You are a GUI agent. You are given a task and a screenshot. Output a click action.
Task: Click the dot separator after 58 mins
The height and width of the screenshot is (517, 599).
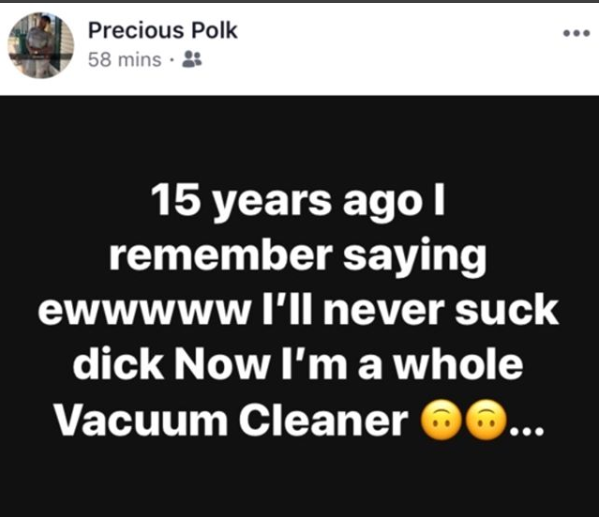click(172, 60)
